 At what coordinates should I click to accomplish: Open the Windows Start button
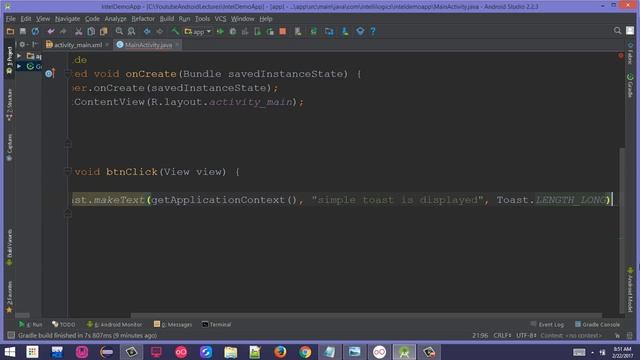9,351
